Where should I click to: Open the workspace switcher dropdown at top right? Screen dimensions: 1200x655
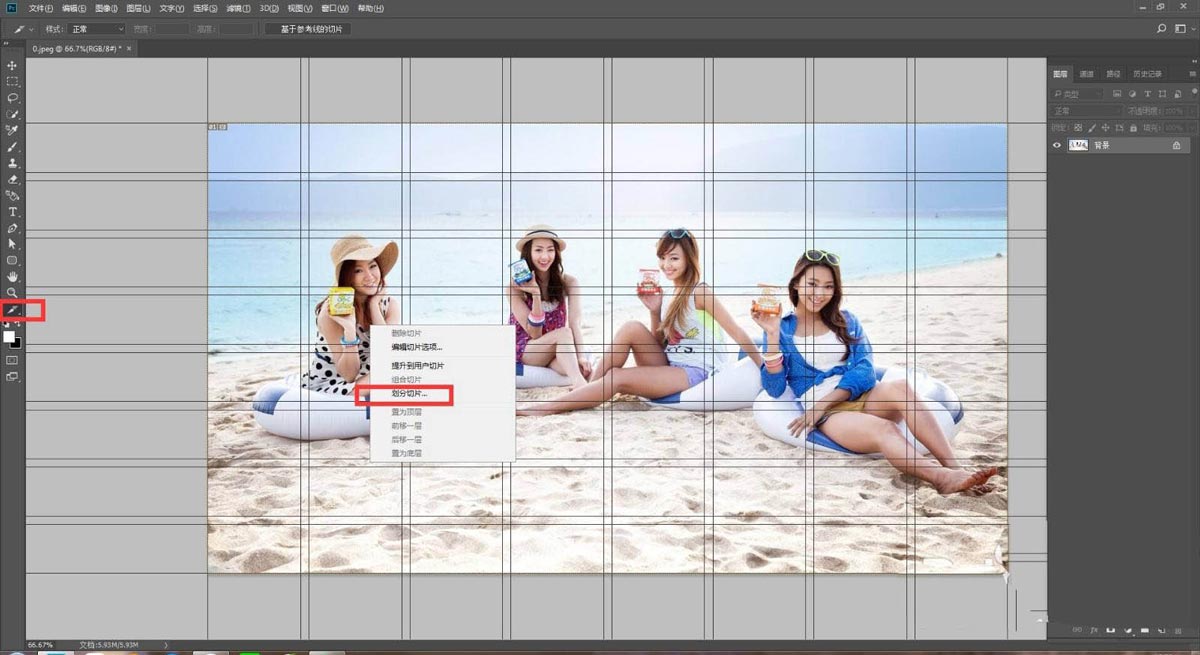click(1185, 29)
